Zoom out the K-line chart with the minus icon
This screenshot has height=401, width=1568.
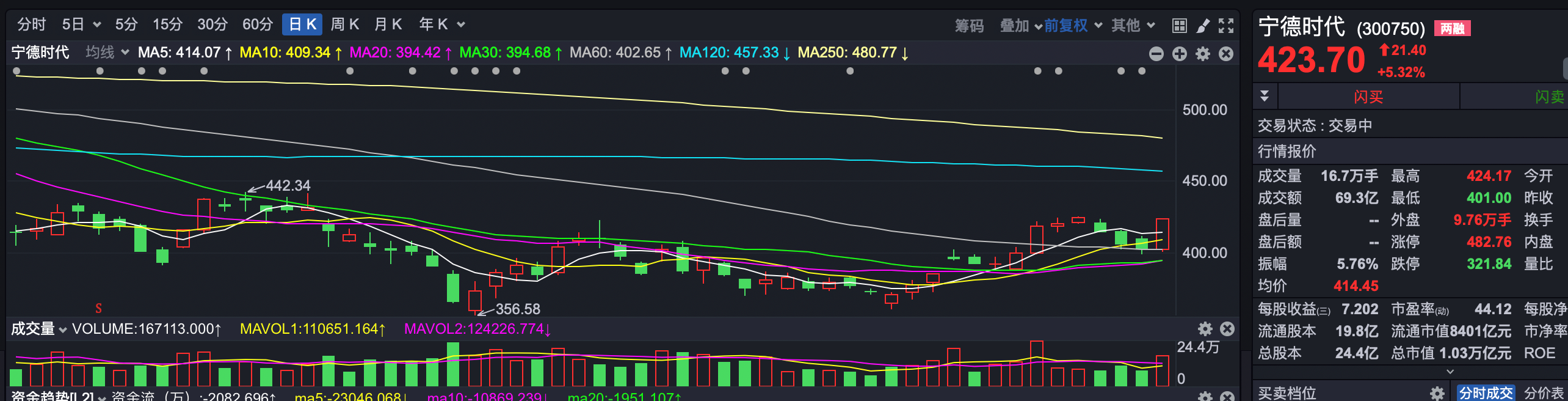(1156, 54)
